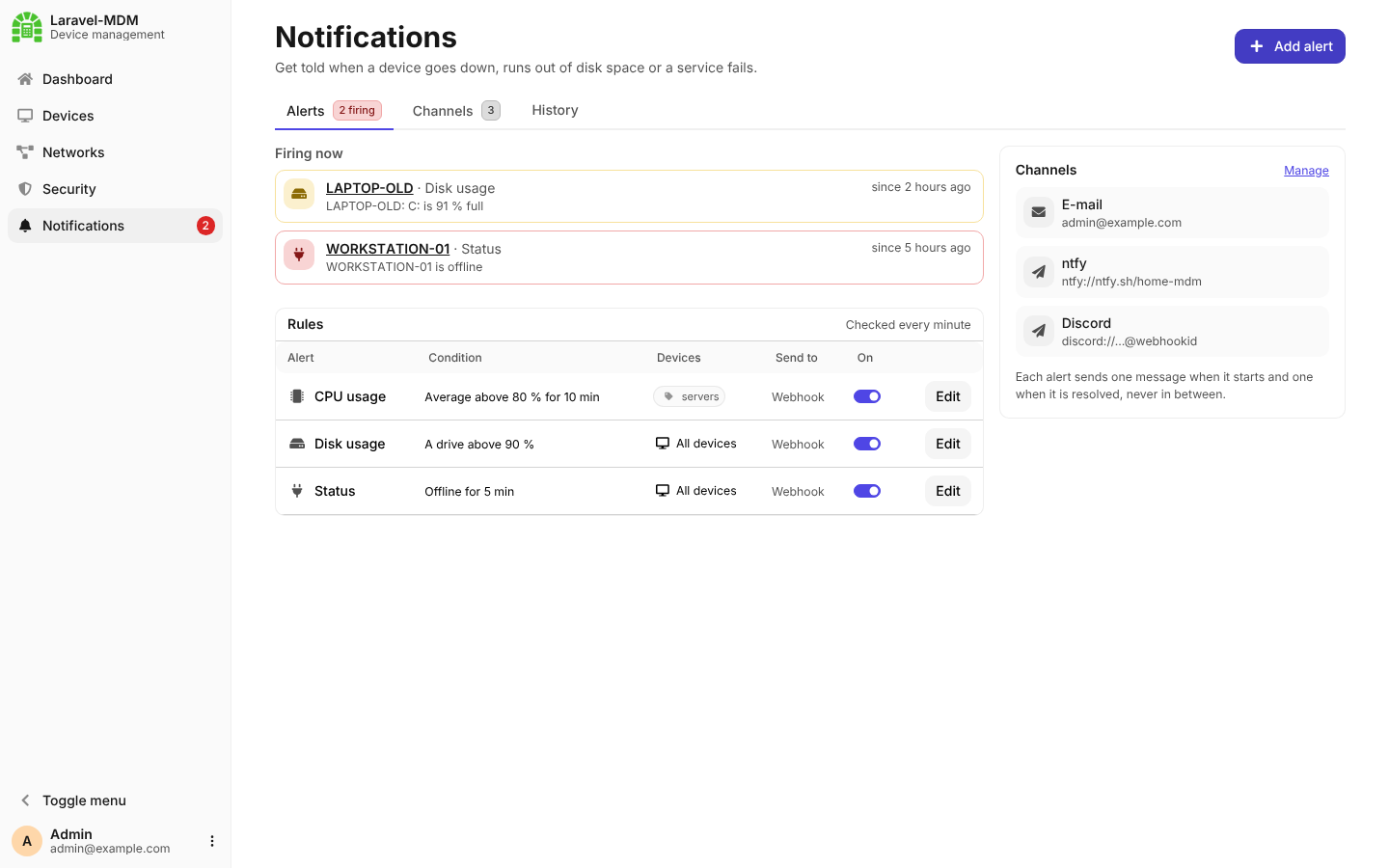
Task: Click 'Offline for 5 min' condition
Action: [x=470, y=492]
